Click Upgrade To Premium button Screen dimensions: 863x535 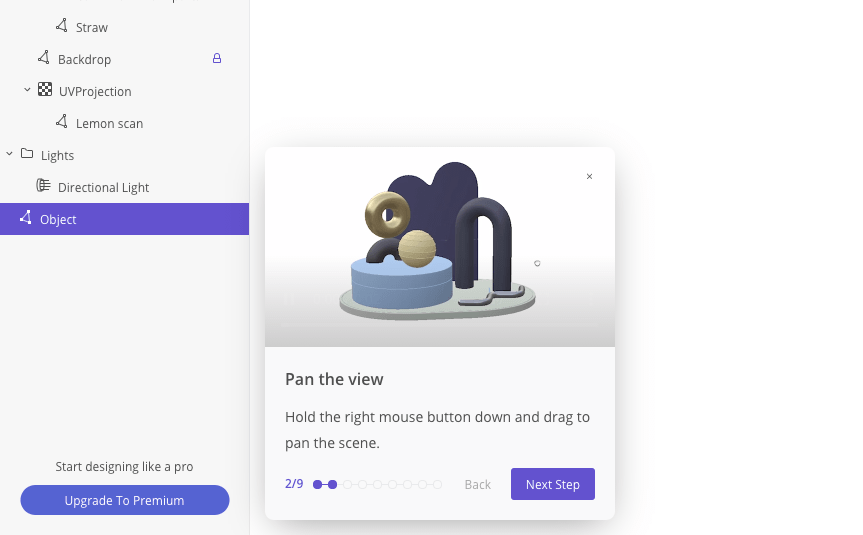click(125, 500)
